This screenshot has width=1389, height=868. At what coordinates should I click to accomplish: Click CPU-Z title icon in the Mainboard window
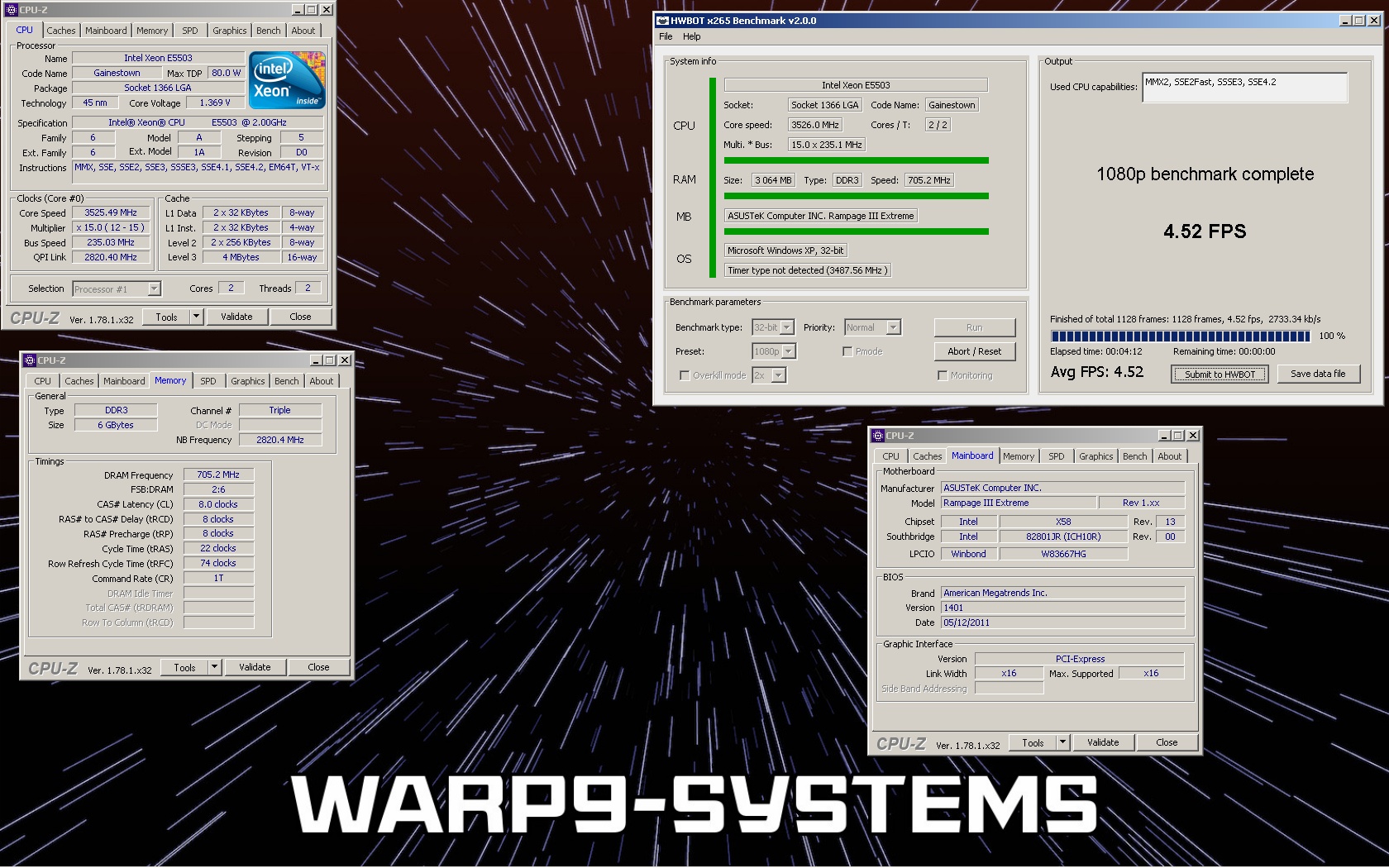878,436
